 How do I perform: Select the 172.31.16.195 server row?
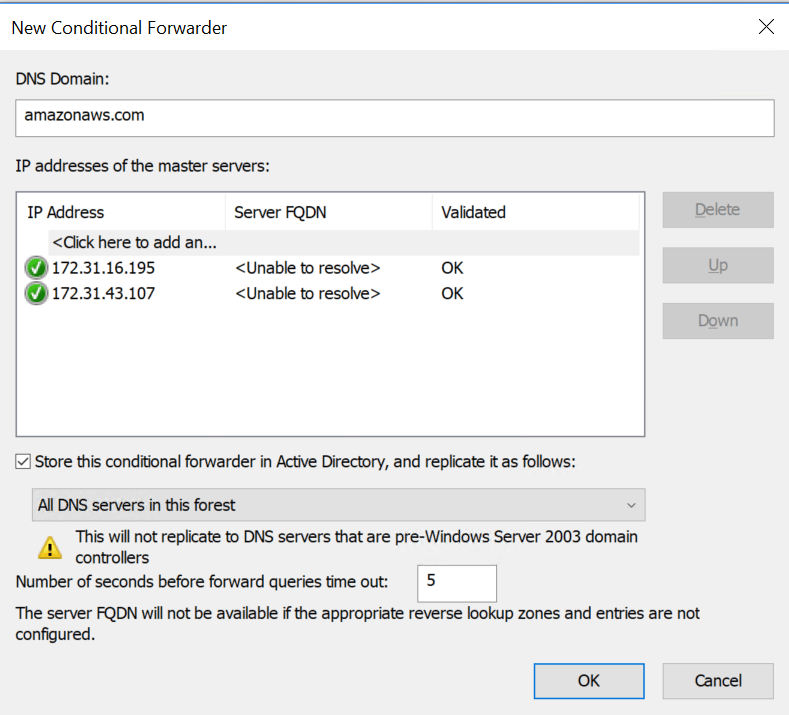click(332, 268)
